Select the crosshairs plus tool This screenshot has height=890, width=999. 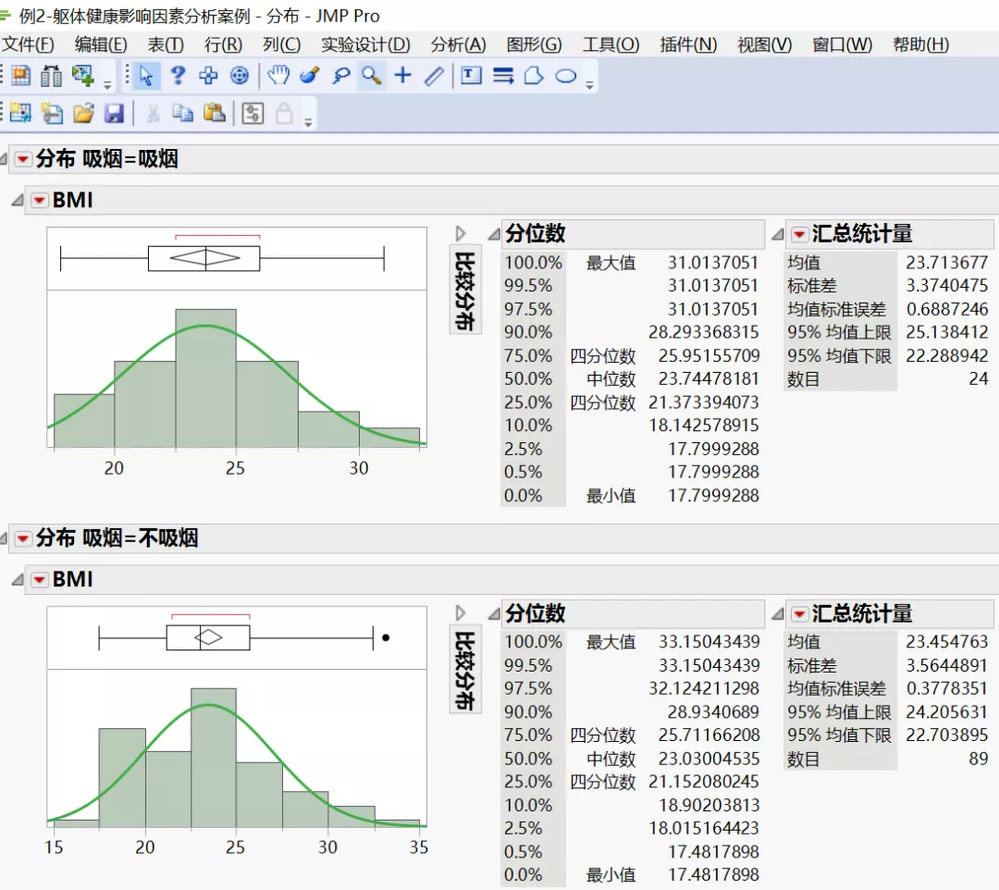403,76
